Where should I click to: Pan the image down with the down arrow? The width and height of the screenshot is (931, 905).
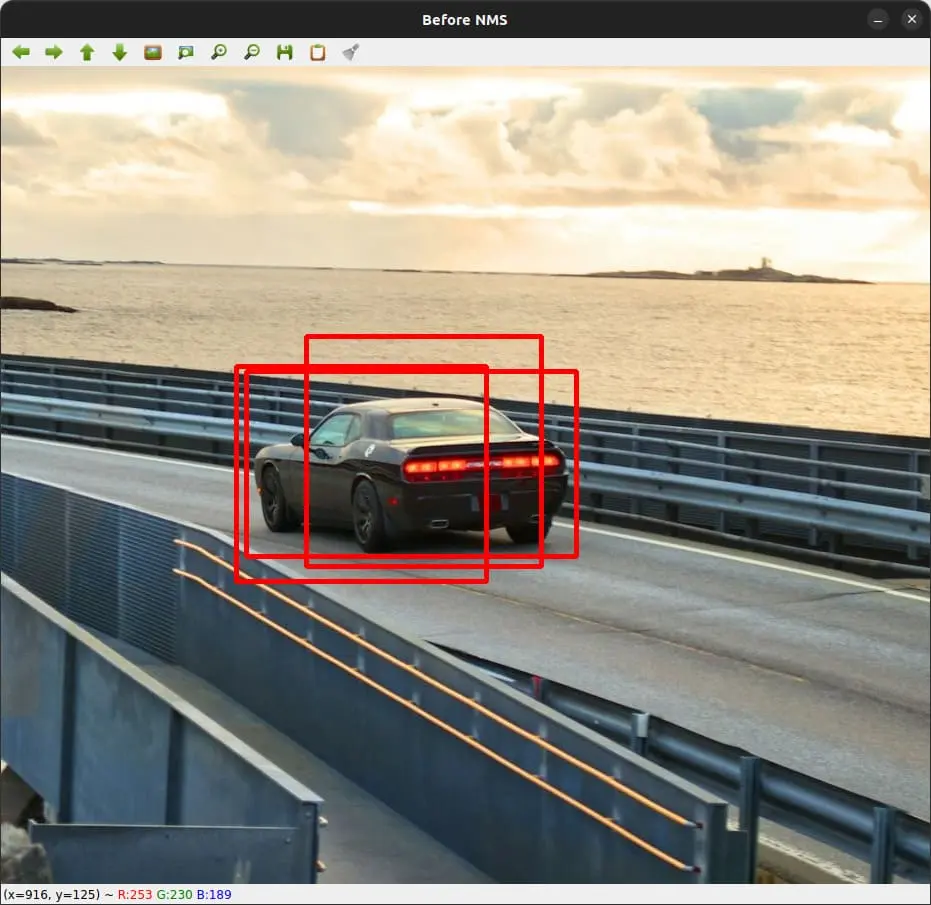[119, 52]
